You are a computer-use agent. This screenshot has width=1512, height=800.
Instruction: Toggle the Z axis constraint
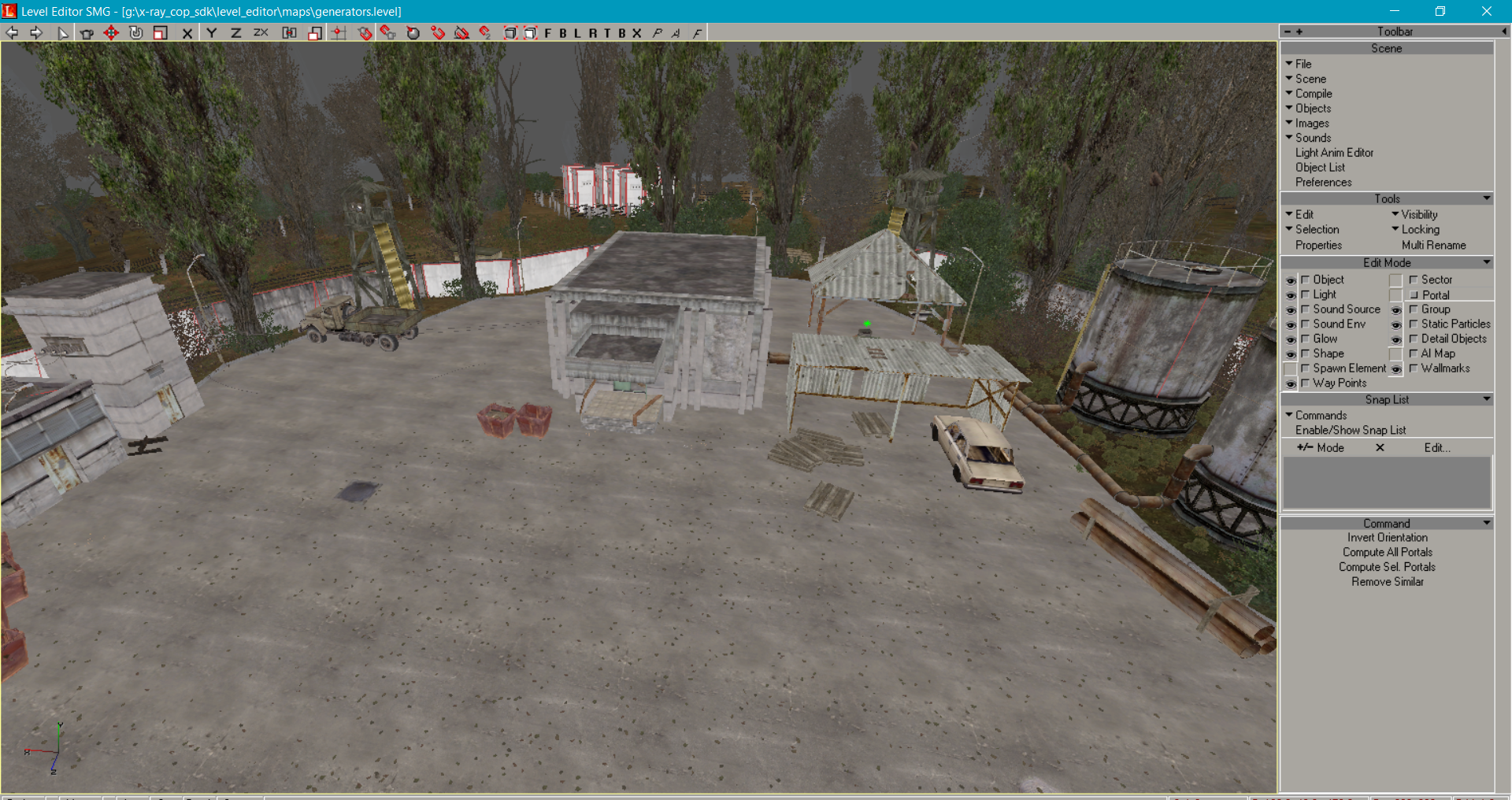tap(235, 32)
